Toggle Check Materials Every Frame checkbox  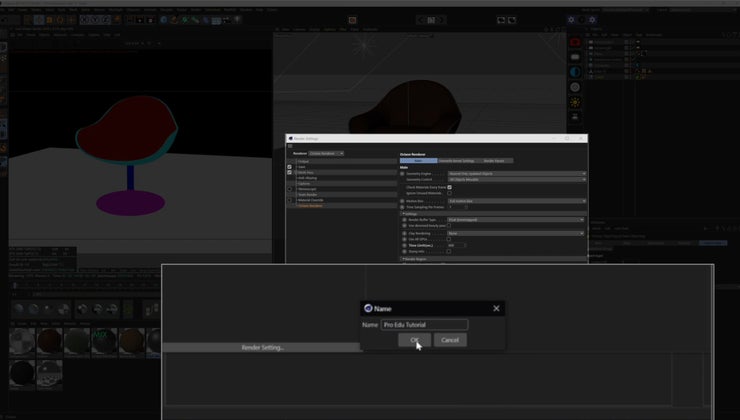click(450, 187)
